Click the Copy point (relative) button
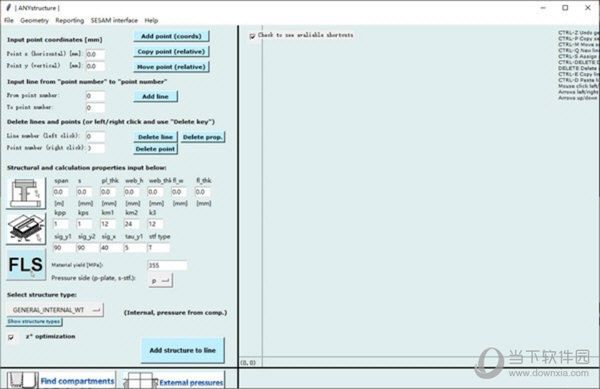 coord(171,52)
